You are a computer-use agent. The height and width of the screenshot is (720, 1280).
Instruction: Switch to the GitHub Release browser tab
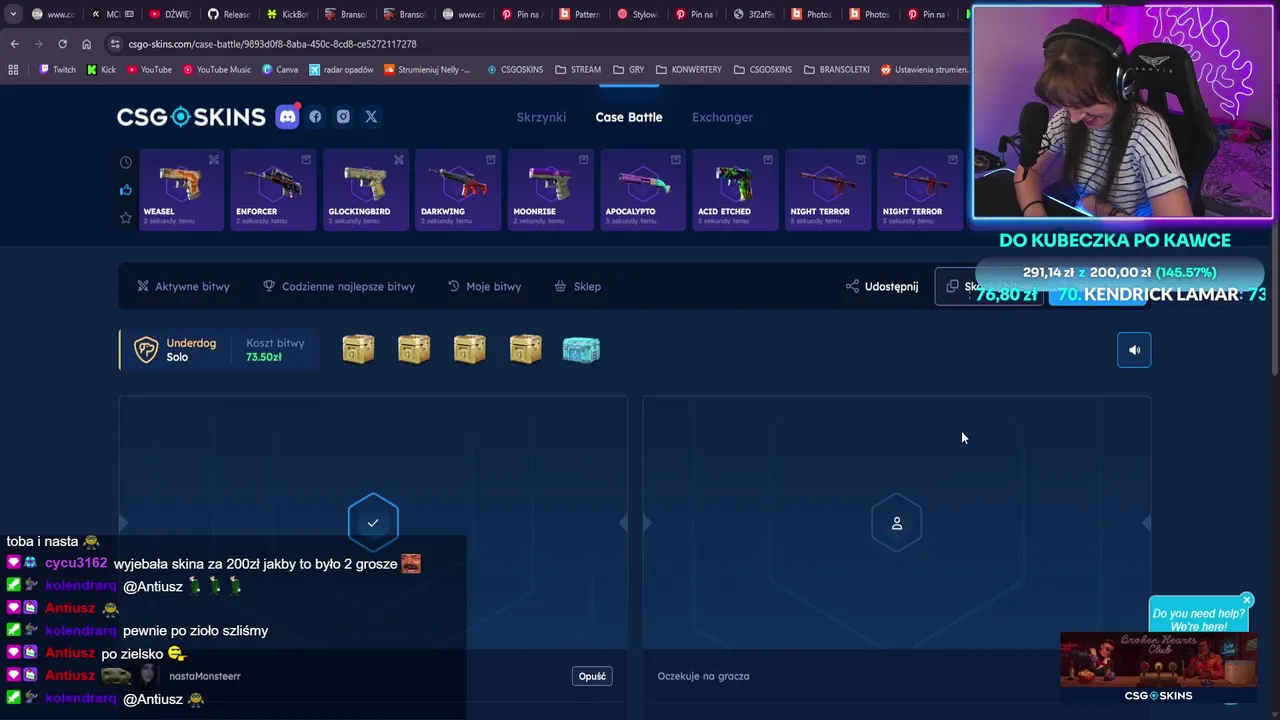click(x=230, y=14)
